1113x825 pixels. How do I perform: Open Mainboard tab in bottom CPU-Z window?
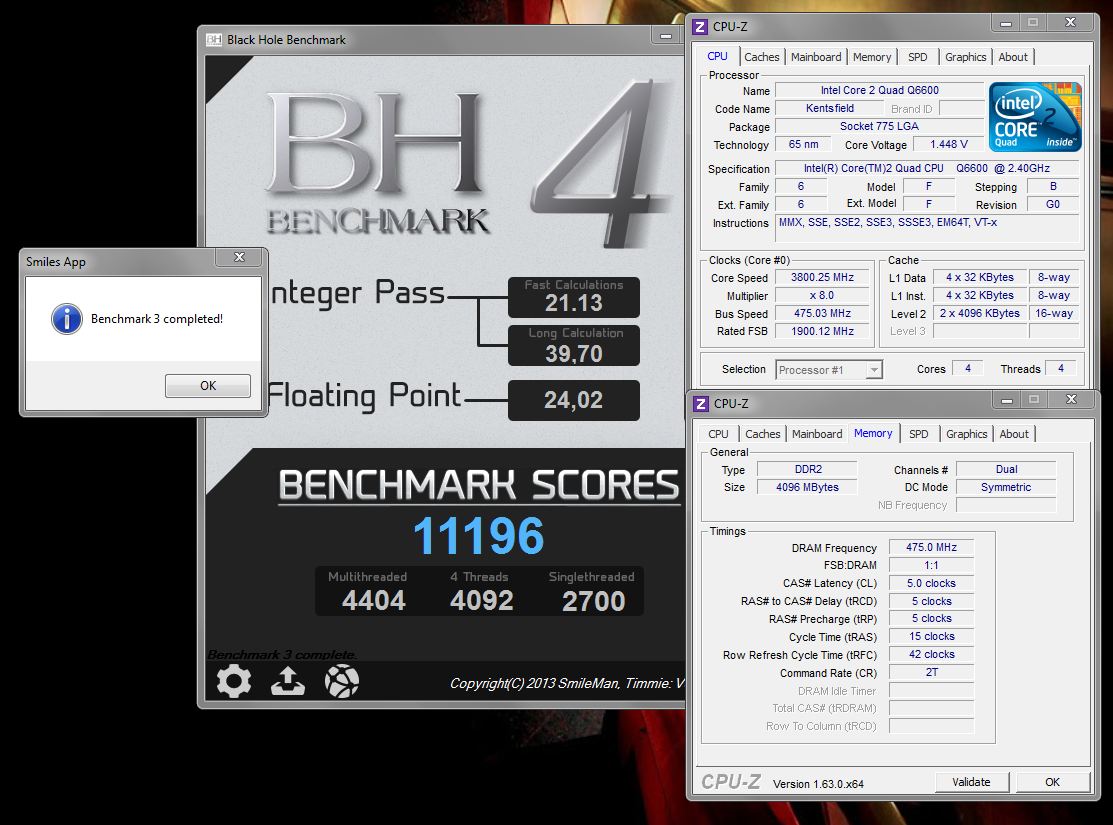(x=817, y=434)
